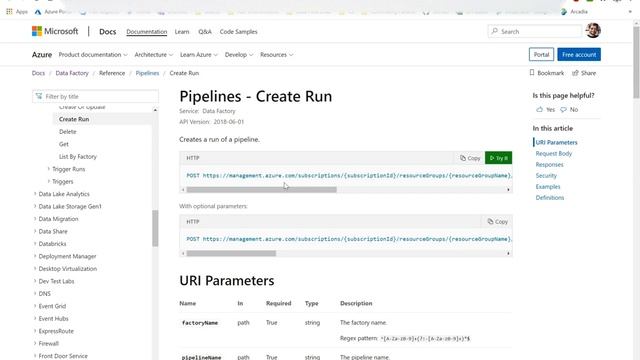Click the thumbs-down No icon
Image resolution: width=640 pixels, height=360 pixels.
coord(563,109)
